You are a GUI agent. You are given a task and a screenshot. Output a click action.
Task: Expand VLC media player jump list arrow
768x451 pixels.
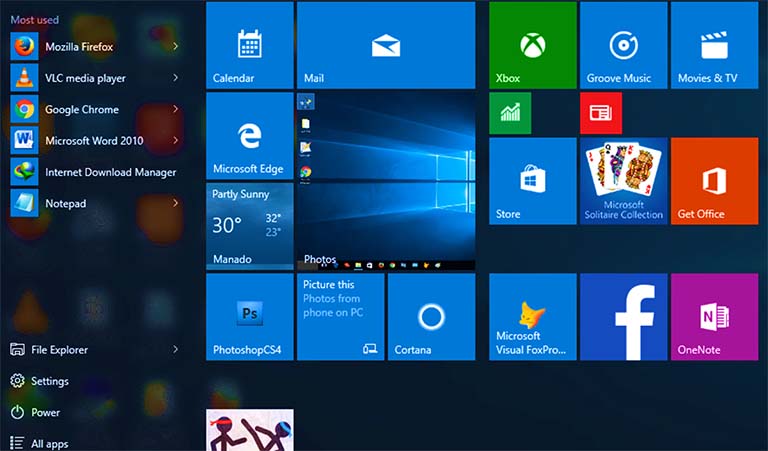[175, 77]
